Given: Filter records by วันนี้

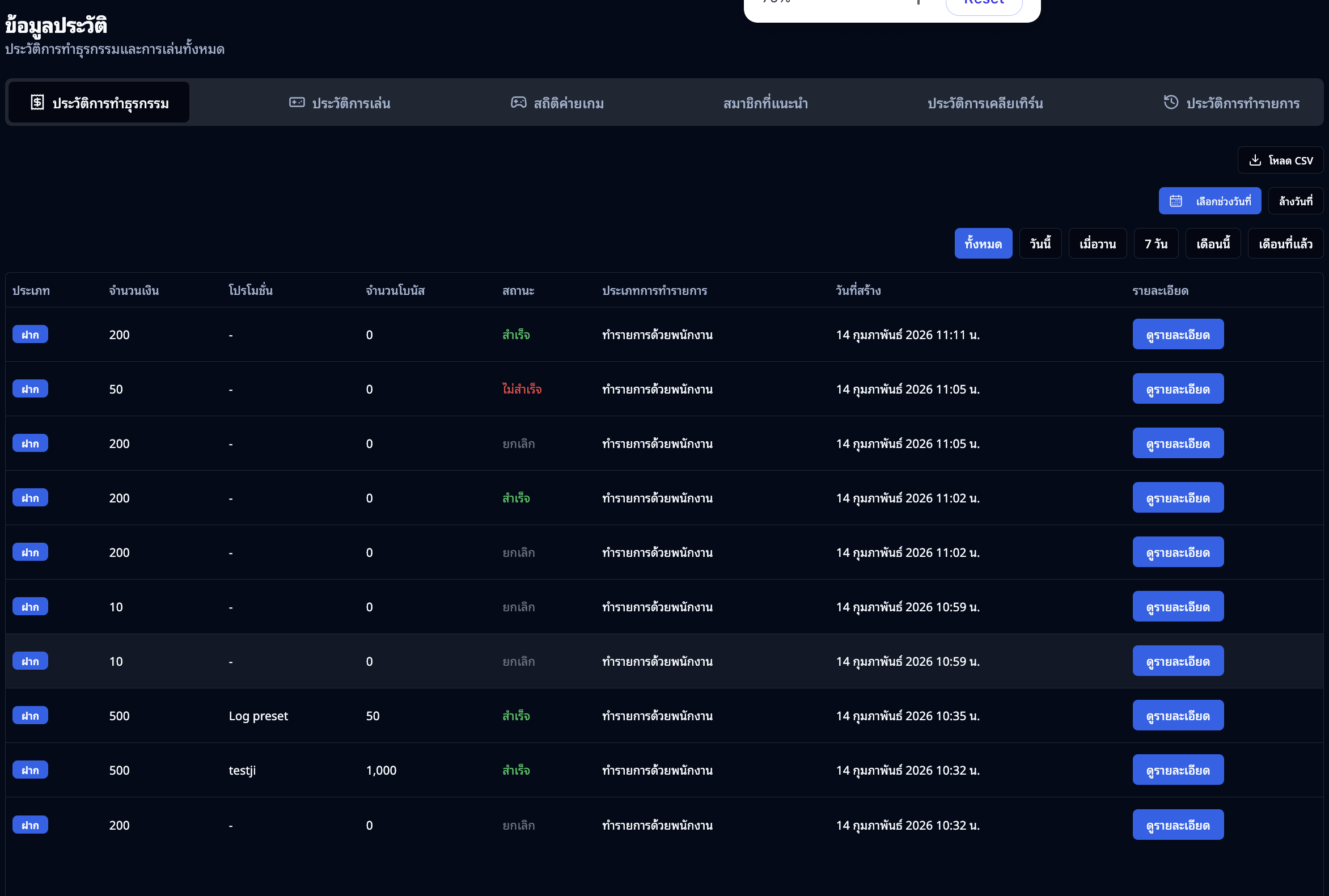Looking at the screenshot, I should click(x=1040, y=244).
